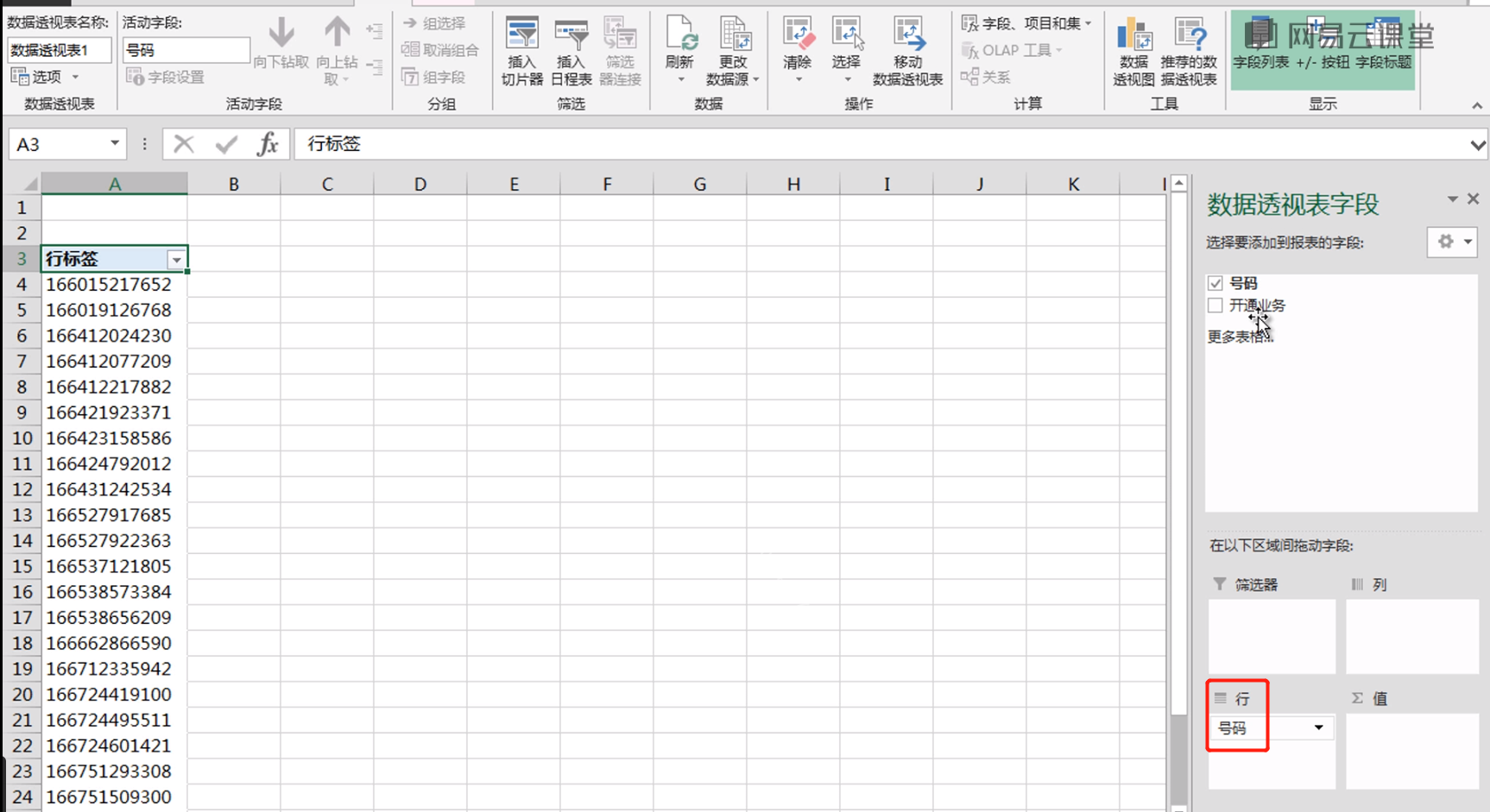The height and width of the screenshot is (812, 1490).
Task: Select column A header
Action: point(114,184)
